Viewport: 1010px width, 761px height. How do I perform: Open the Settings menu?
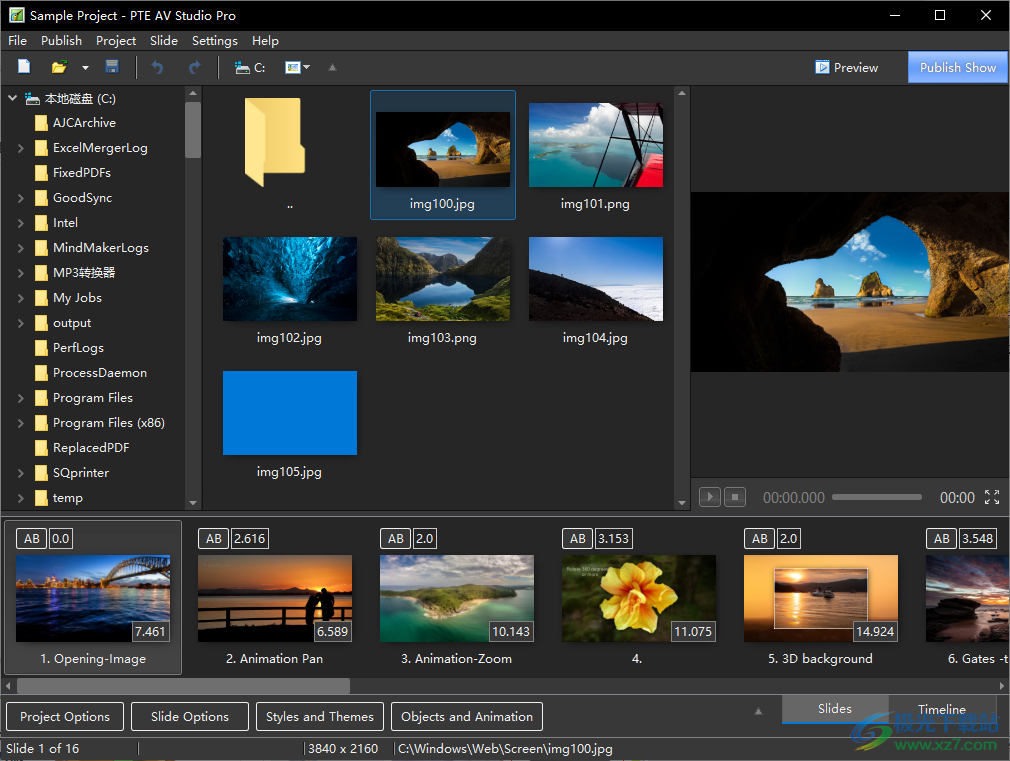[214, 41]
